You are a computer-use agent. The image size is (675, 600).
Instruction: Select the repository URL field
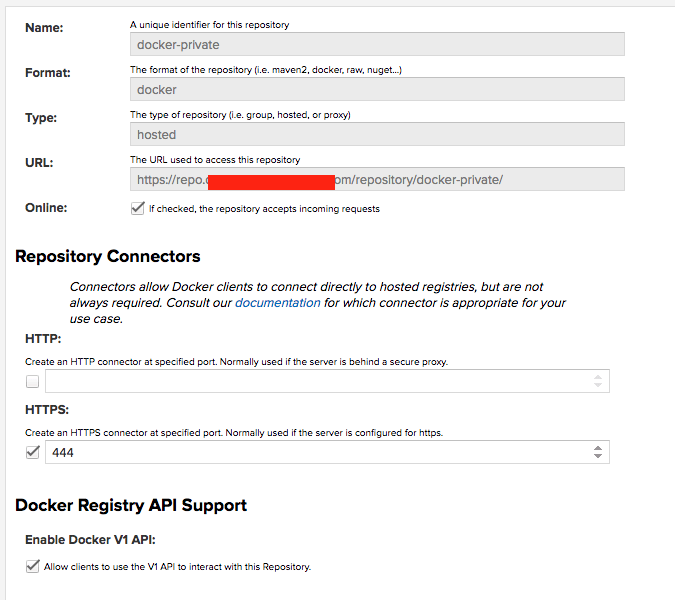(x=377, y=179)
